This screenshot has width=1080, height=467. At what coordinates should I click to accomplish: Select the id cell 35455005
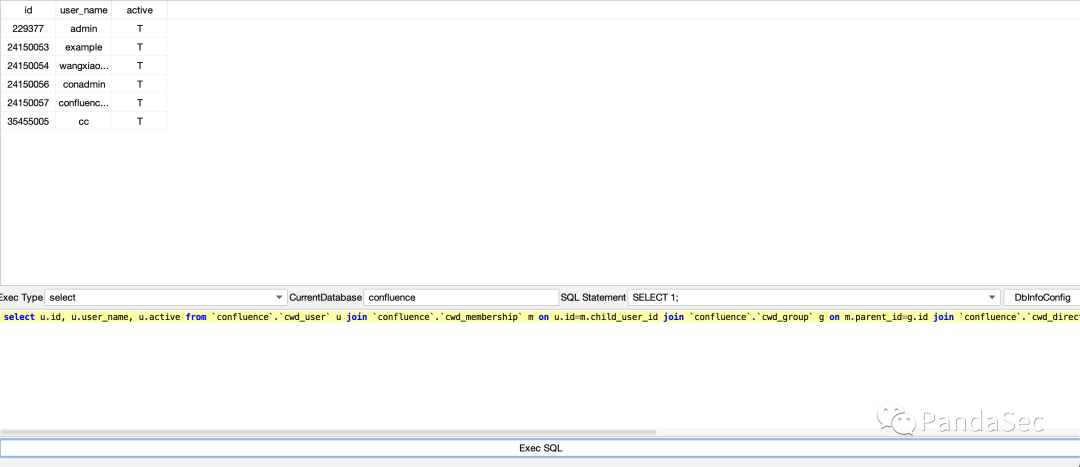[28, 121]
